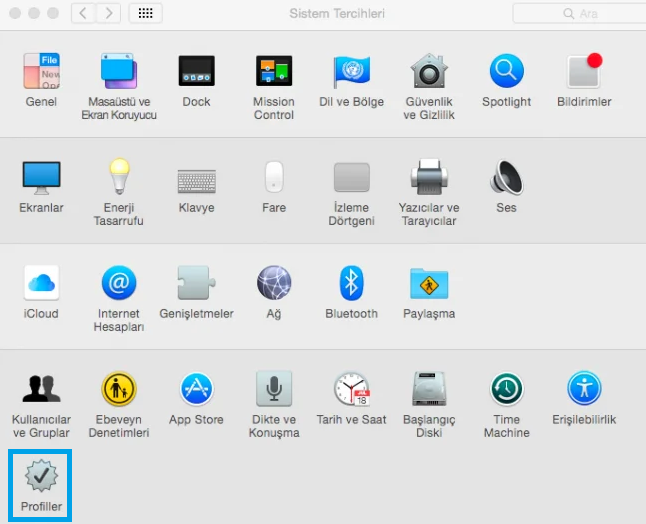Open iCloud preferences pane

pyautogui.click(x=41, y=284)
